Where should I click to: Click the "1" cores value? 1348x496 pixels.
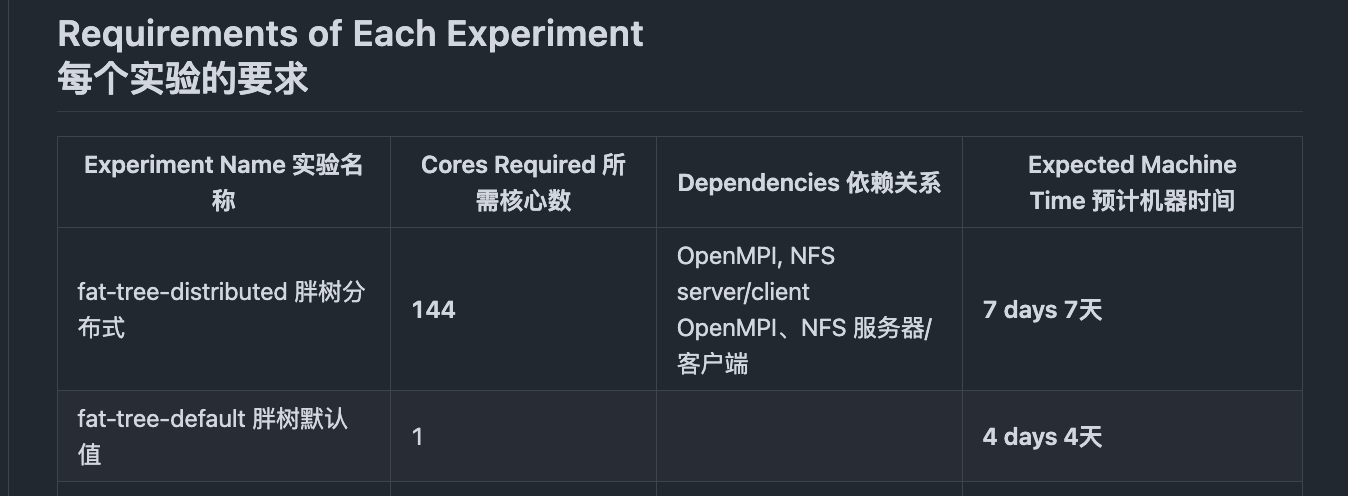[418, 437]
